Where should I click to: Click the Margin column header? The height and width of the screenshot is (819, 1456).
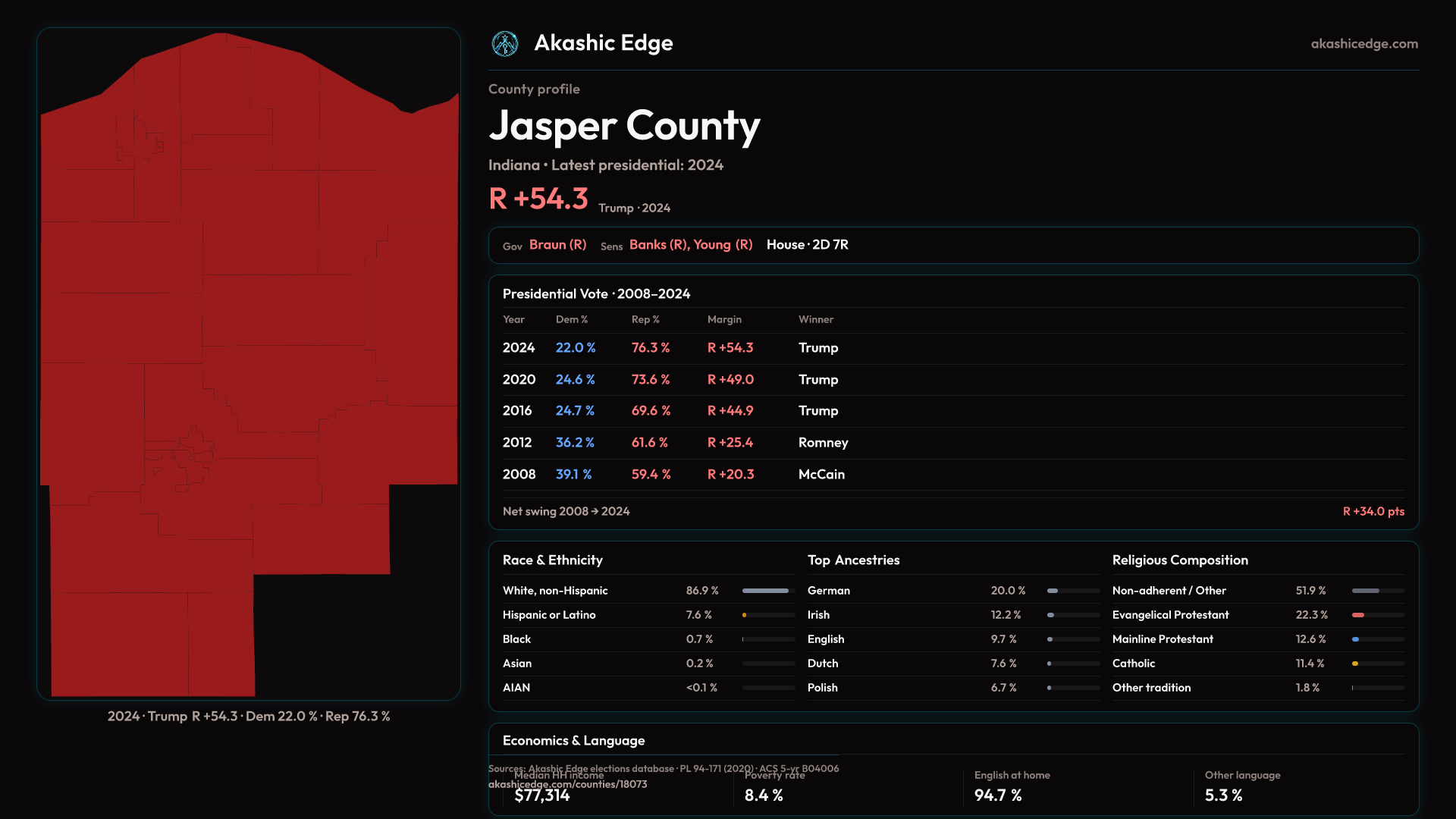tap(724, 320)
